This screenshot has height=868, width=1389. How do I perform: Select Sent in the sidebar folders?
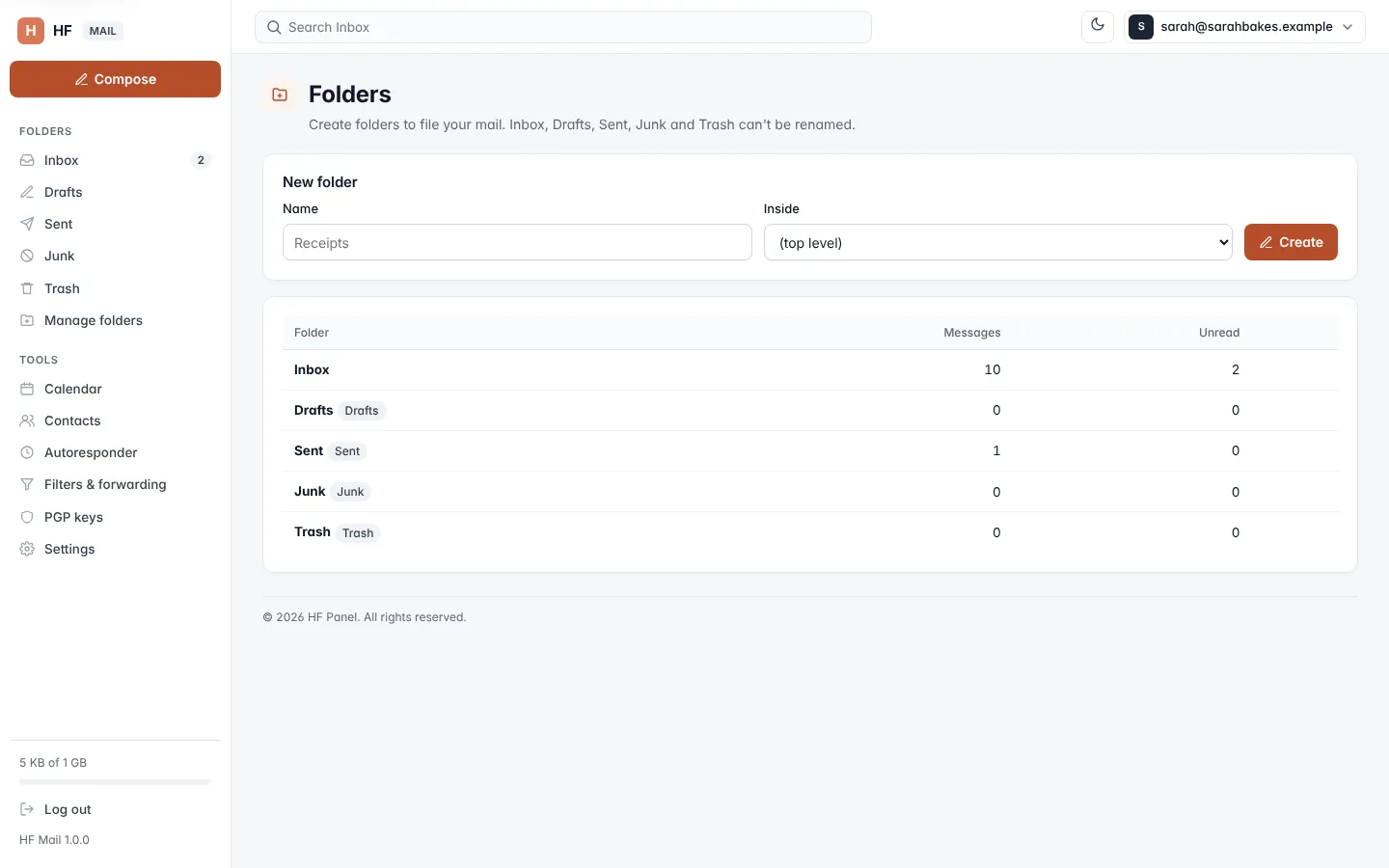tap(115, 224)
